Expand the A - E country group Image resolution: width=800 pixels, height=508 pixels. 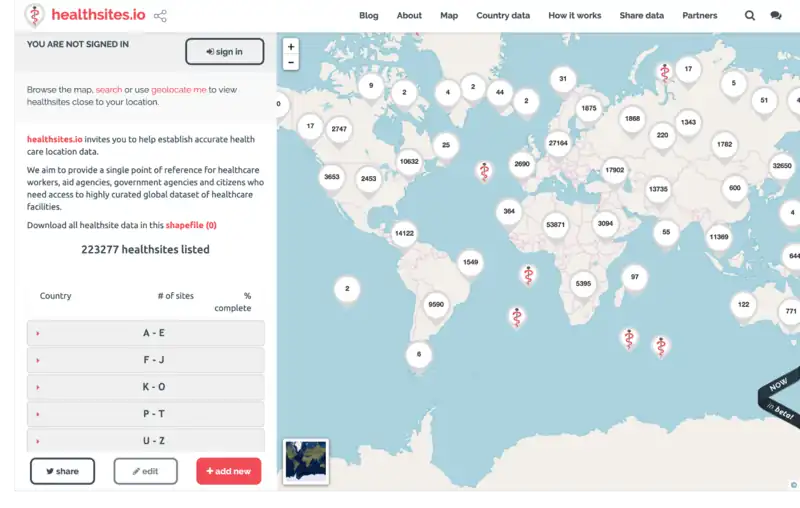coord(146,333)
